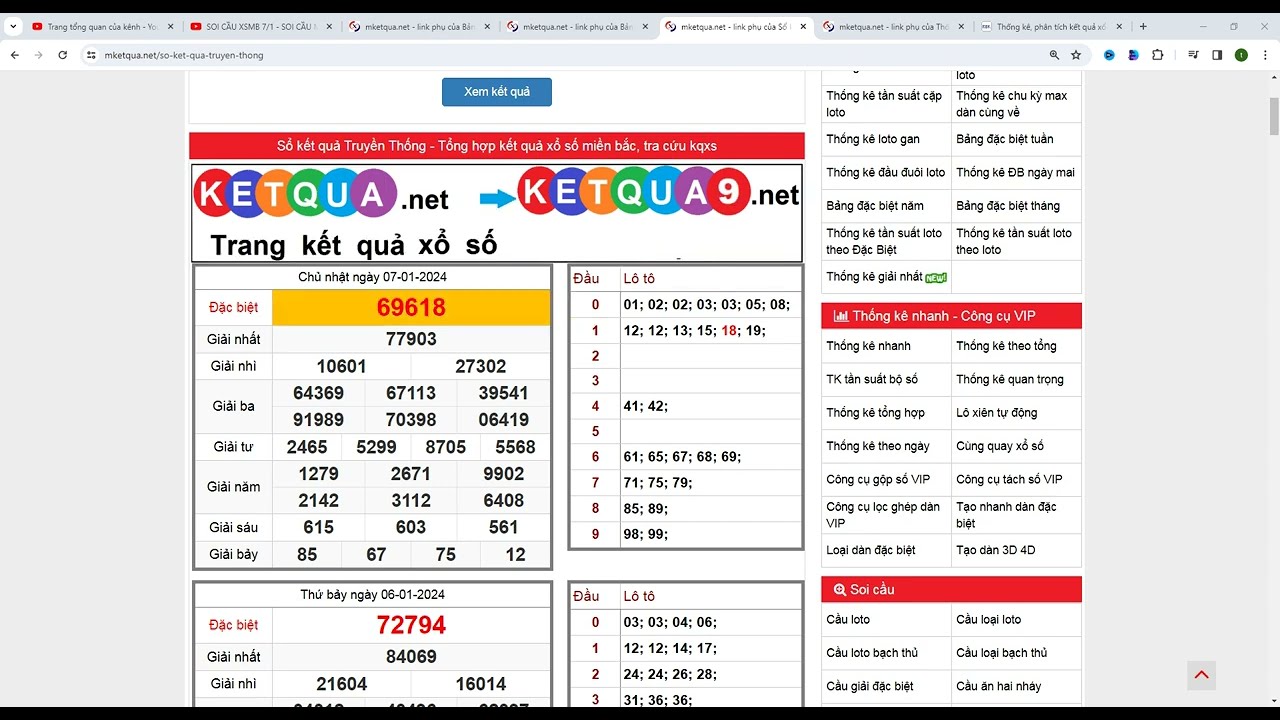Open 'Tạo dàn 3D 4D' link
This screenshot has width=1280, height=720.
coord(995,550)
